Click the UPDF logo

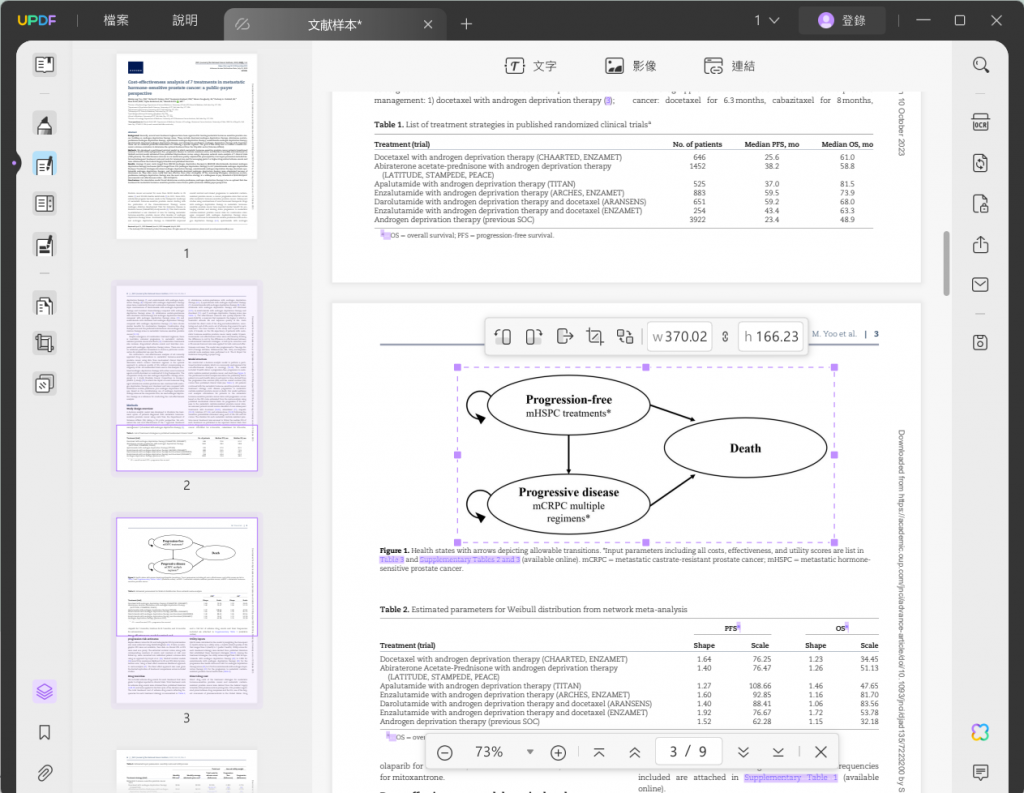click(37, 20)
